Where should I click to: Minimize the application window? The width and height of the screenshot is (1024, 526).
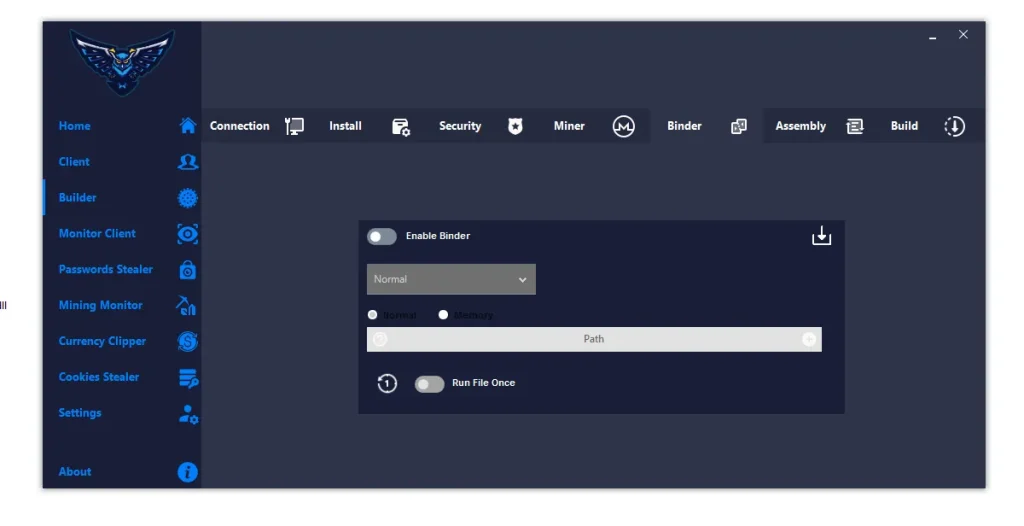(932, 36)
